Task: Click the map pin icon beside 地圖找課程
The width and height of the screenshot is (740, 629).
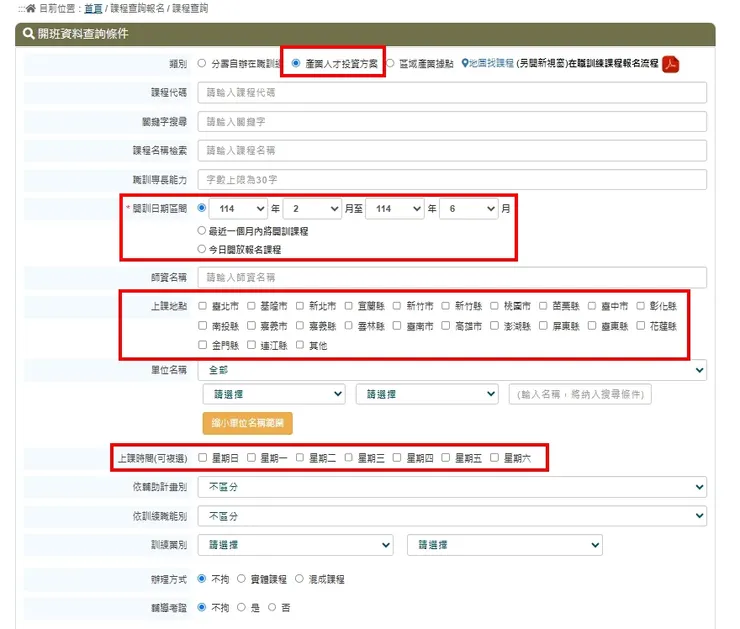Action: (465, 63)
